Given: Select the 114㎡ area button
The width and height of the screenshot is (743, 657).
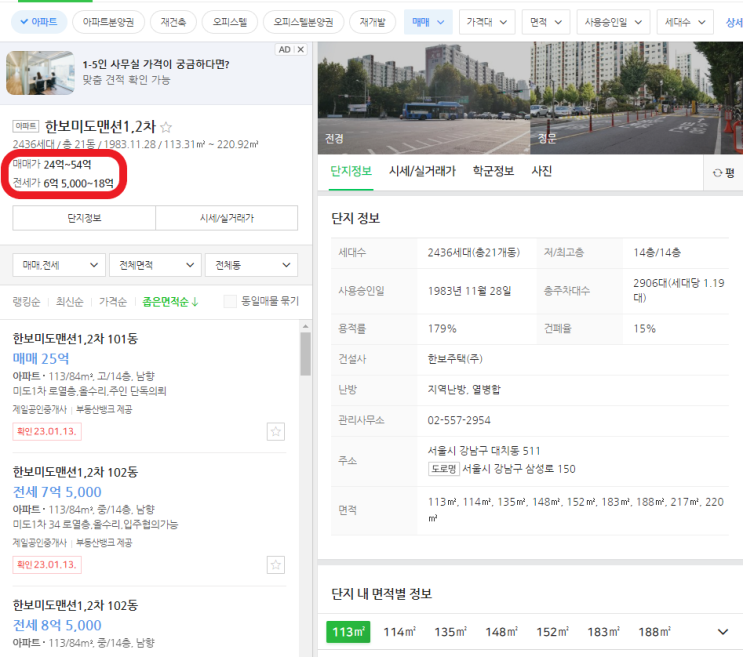Looking at the screenshot, I should click(x=399, y=632).
